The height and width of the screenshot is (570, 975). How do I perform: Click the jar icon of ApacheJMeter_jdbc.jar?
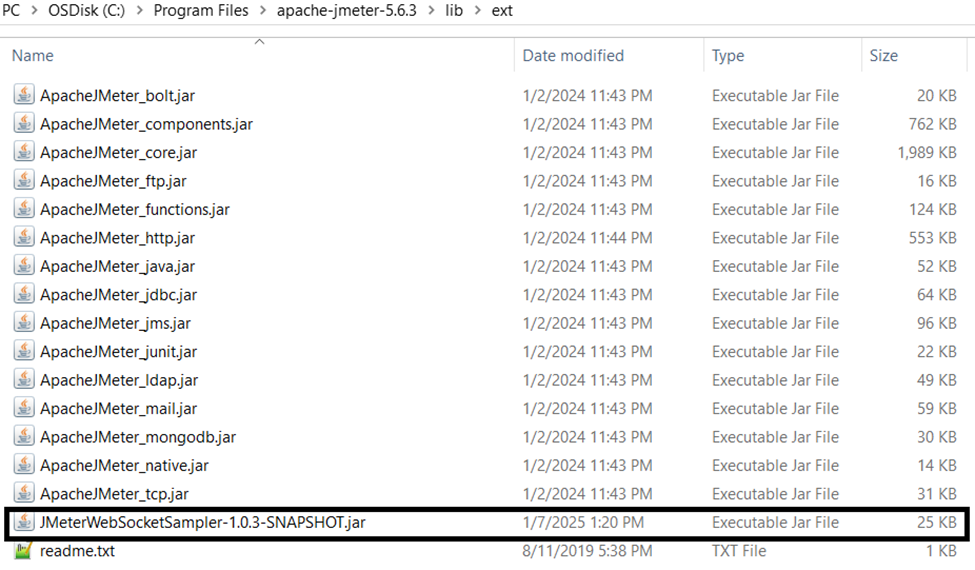coord(24,295)
